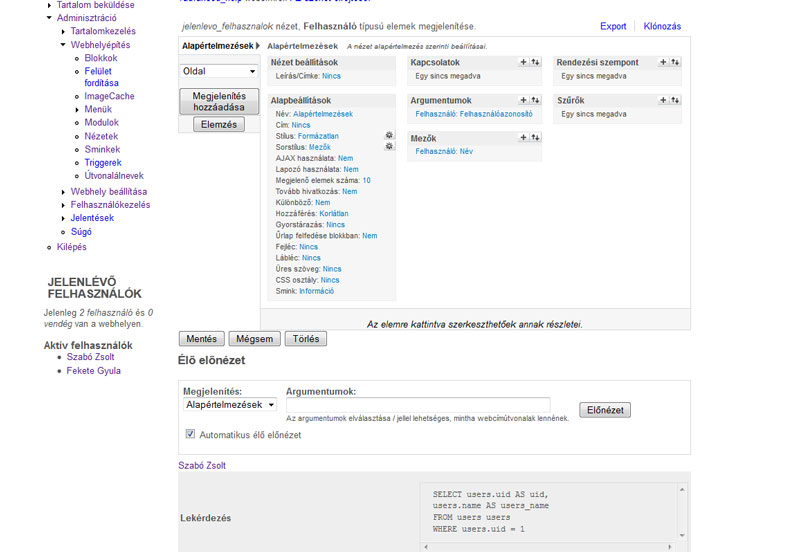The image size is (800, 552).
Task: Collapse the Webhelyépítés menu tree
Action: [62, 45]
